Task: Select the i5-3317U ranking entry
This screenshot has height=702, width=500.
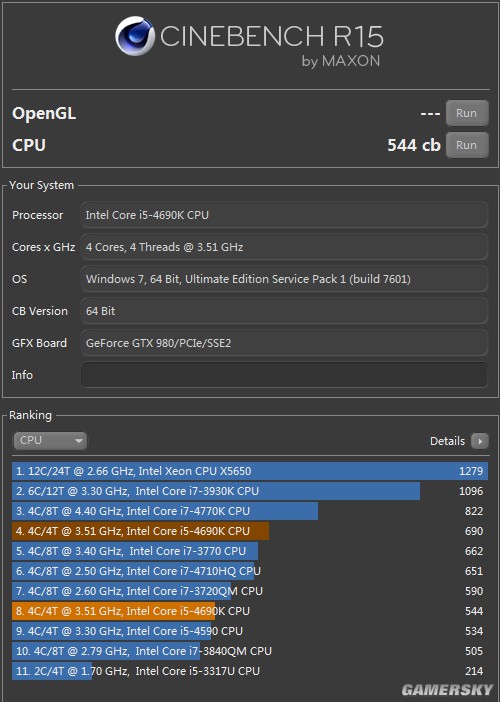Action: (250, 671)
